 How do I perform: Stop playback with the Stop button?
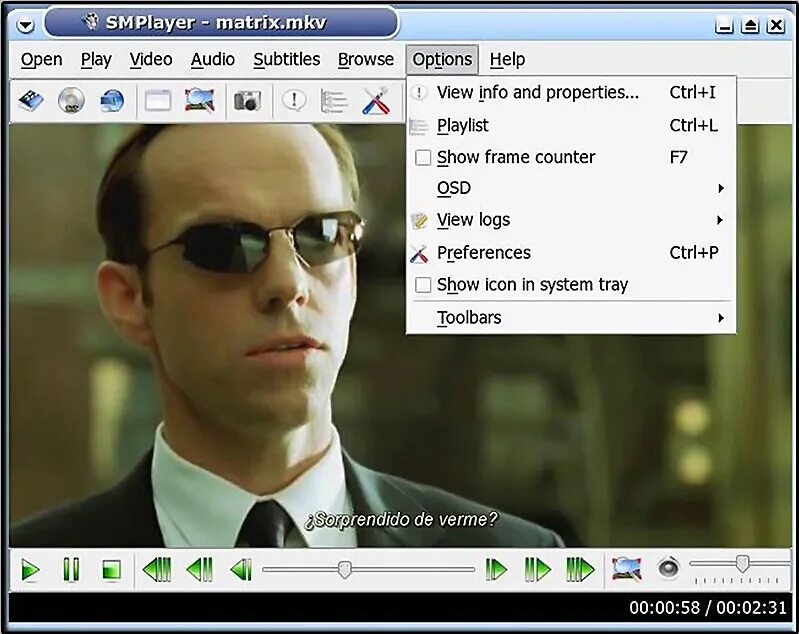[x=112, y=570]
